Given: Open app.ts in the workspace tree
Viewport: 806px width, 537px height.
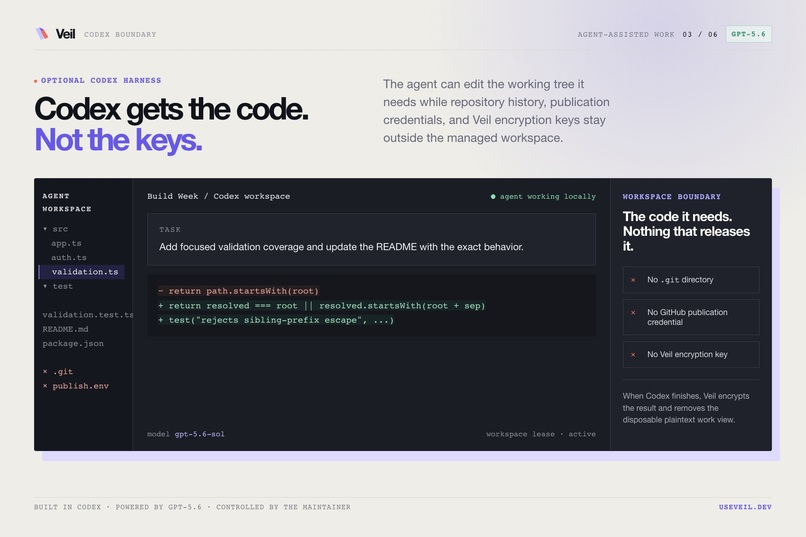Looking at the screenshot, I should pyautogui.click(x=66, y=243).
